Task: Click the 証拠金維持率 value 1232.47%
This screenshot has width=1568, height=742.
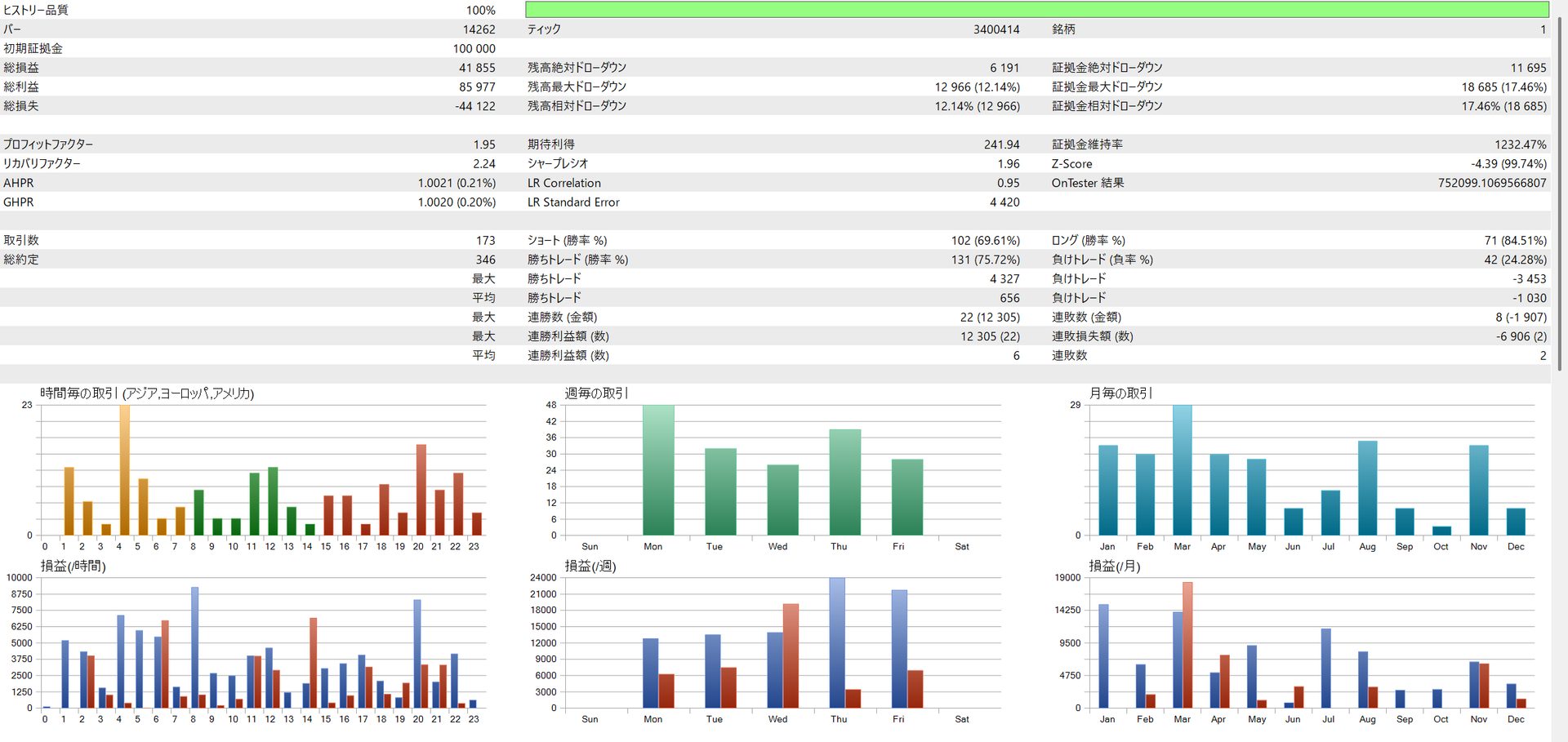Action: [1520, 144]
